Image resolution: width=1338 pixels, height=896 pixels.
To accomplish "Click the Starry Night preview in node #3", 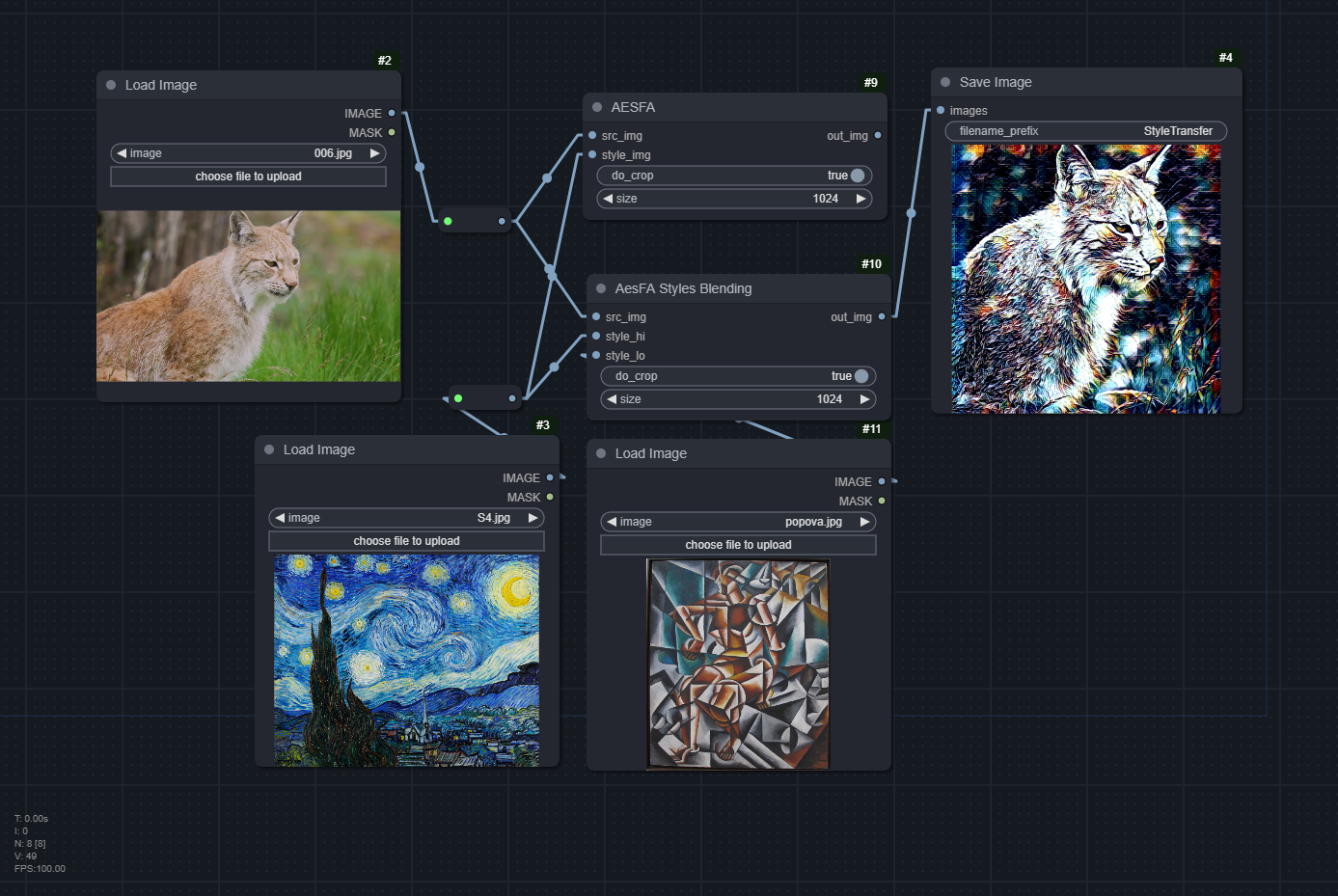I will [406, 661].
